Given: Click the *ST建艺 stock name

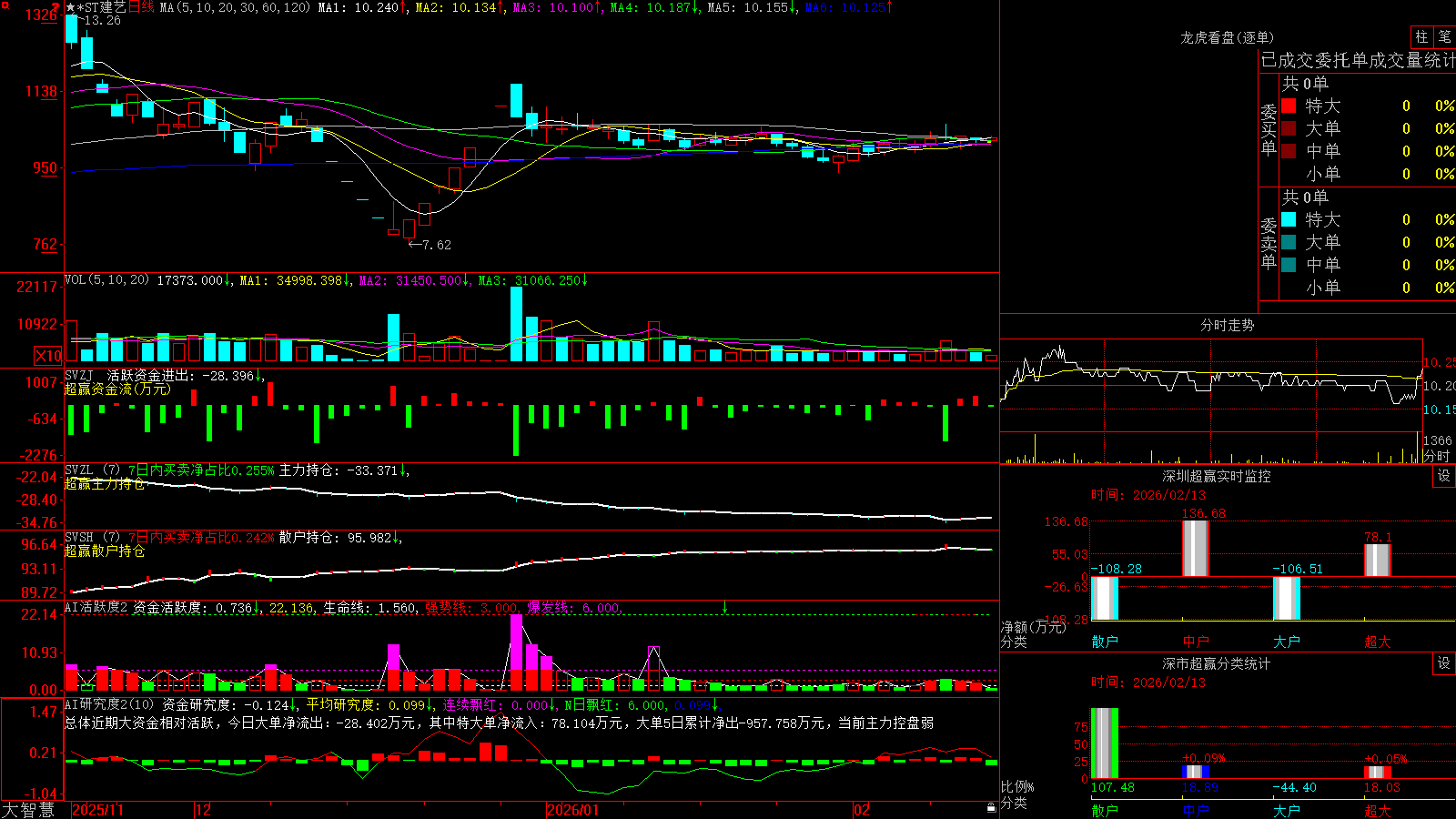Looking at the screenshot, I should pos(102,7).
